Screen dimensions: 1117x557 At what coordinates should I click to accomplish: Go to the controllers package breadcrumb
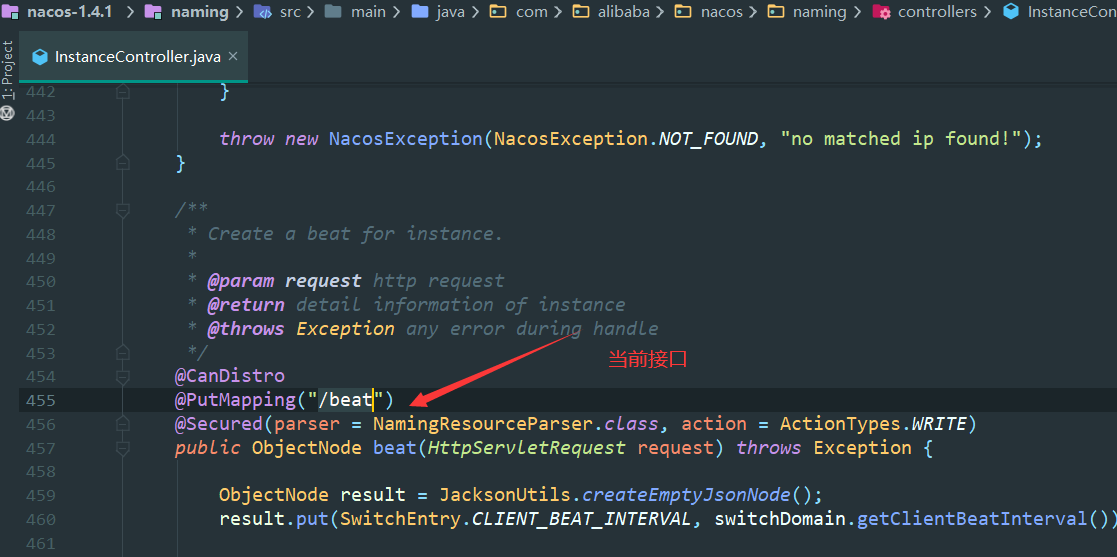pyautogui.click(x=924, y=11)
